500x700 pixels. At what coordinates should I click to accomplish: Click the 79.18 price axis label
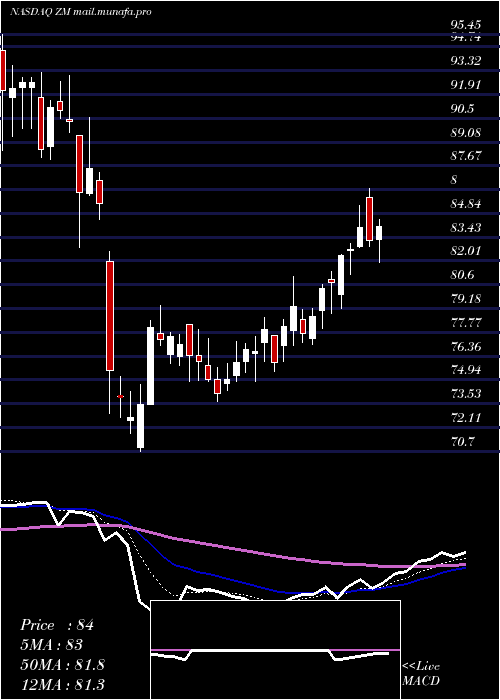click(x=466, y=299)
